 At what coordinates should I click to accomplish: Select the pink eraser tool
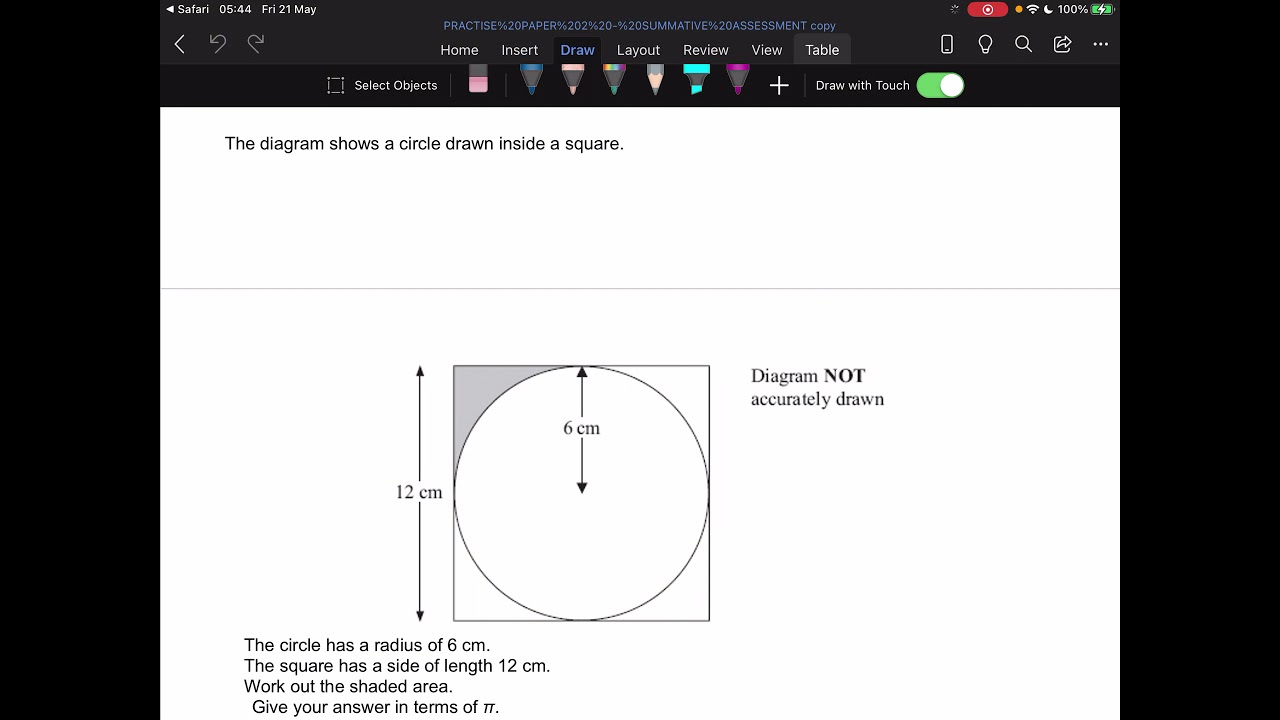(478, 80)
